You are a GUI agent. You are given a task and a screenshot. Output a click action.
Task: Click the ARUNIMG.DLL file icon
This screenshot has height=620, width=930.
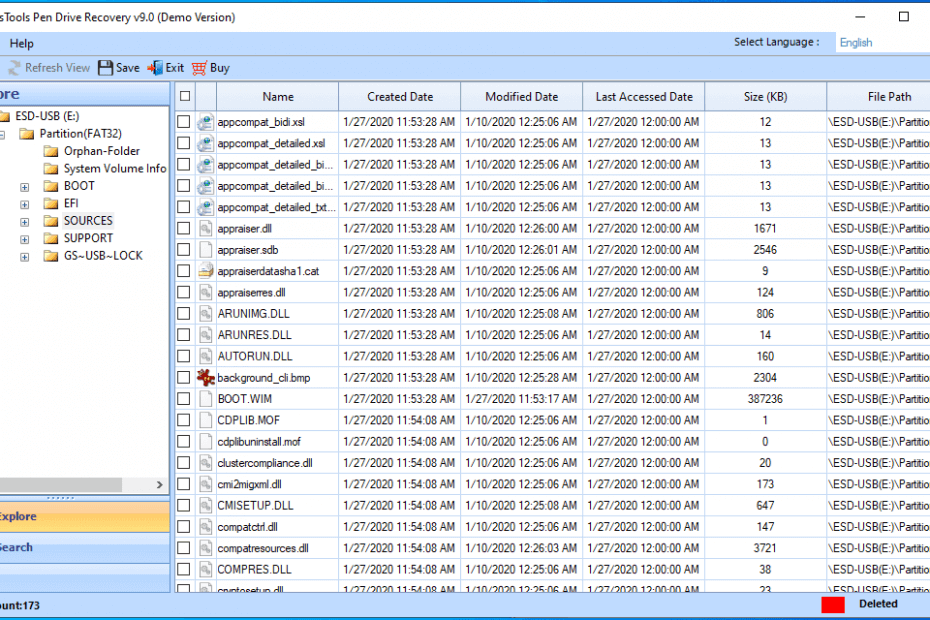[x=205, y=314]
